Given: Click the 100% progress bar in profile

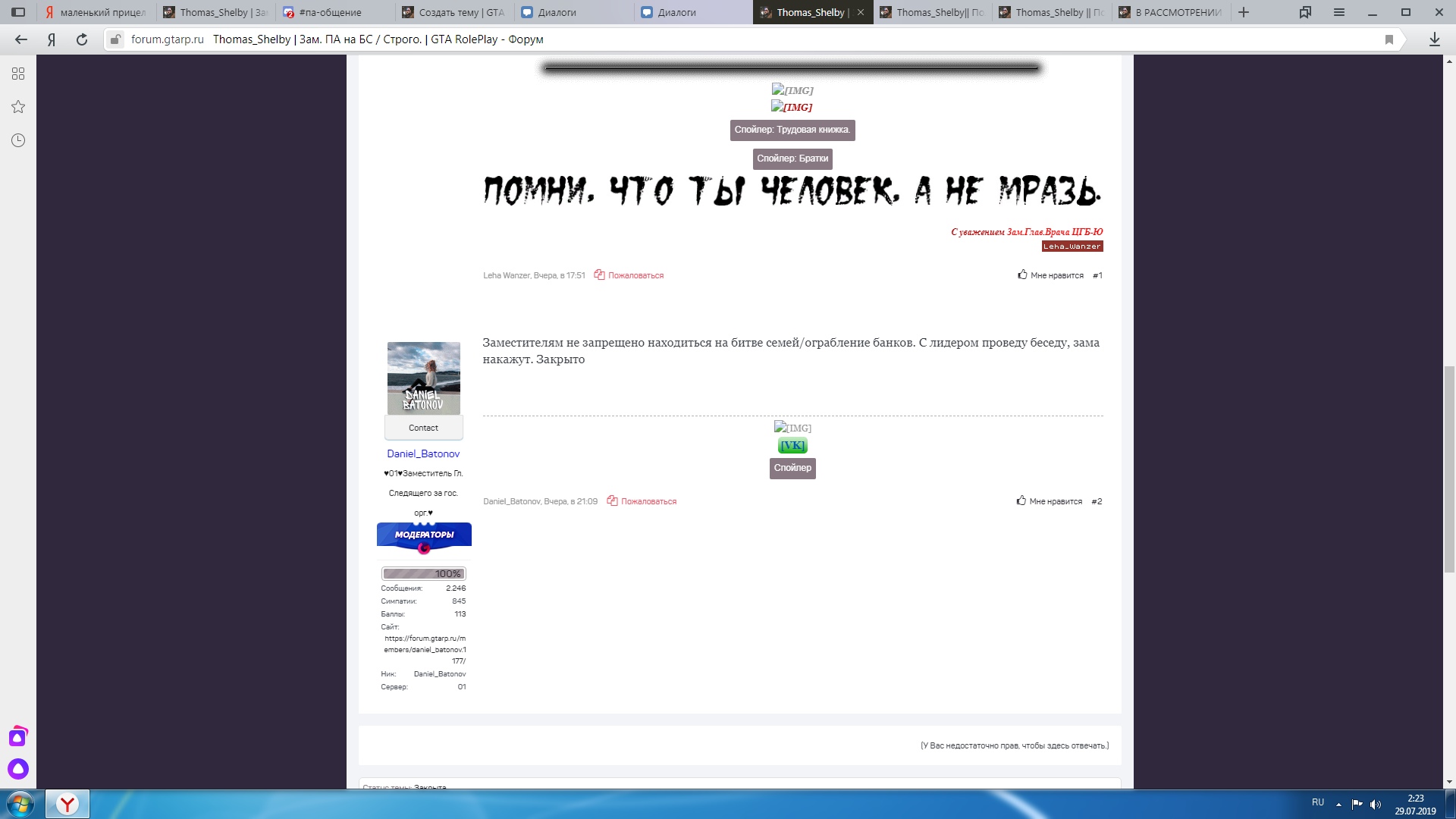Looking at the screenshot, I should click(422, 574).
